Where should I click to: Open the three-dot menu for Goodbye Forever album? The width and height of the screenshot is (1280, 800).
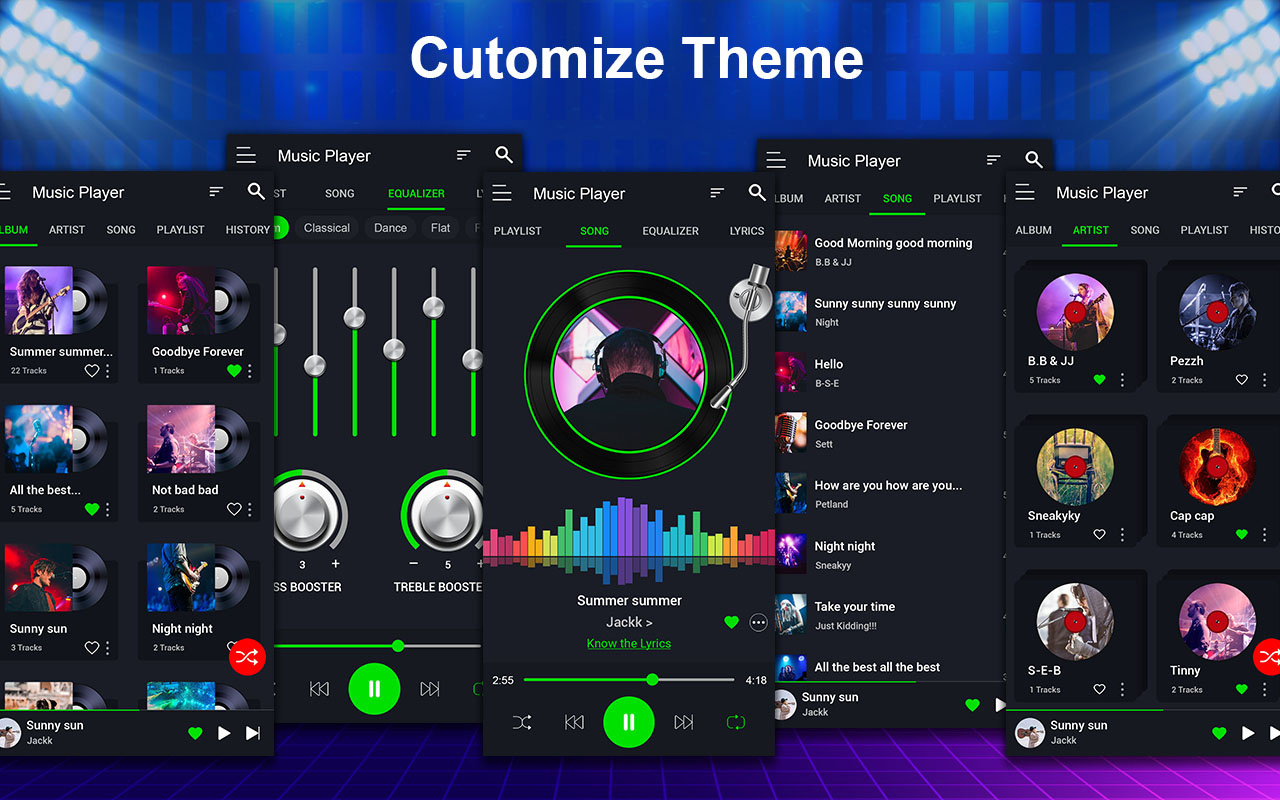click(x=250, y=371)
